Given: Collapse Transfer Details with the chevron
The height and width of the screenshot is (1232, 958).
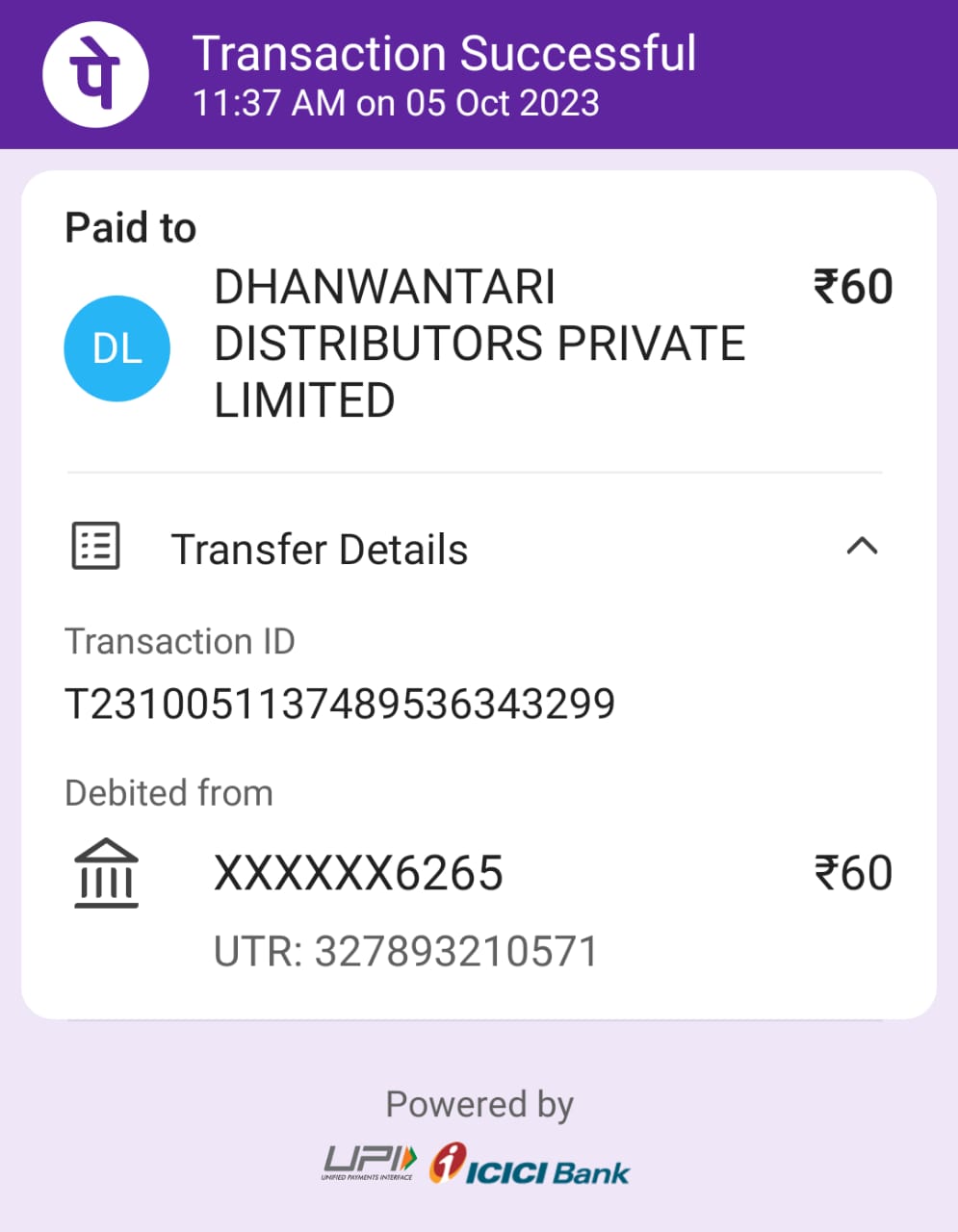Looking at the screenshot, I should pos(862,547).
